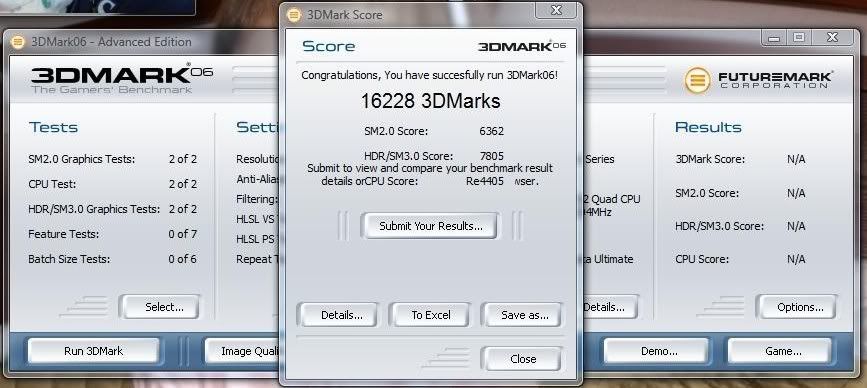Click the 16228 3DMarks score text
The image size is (867, 388).
(430, 101)
